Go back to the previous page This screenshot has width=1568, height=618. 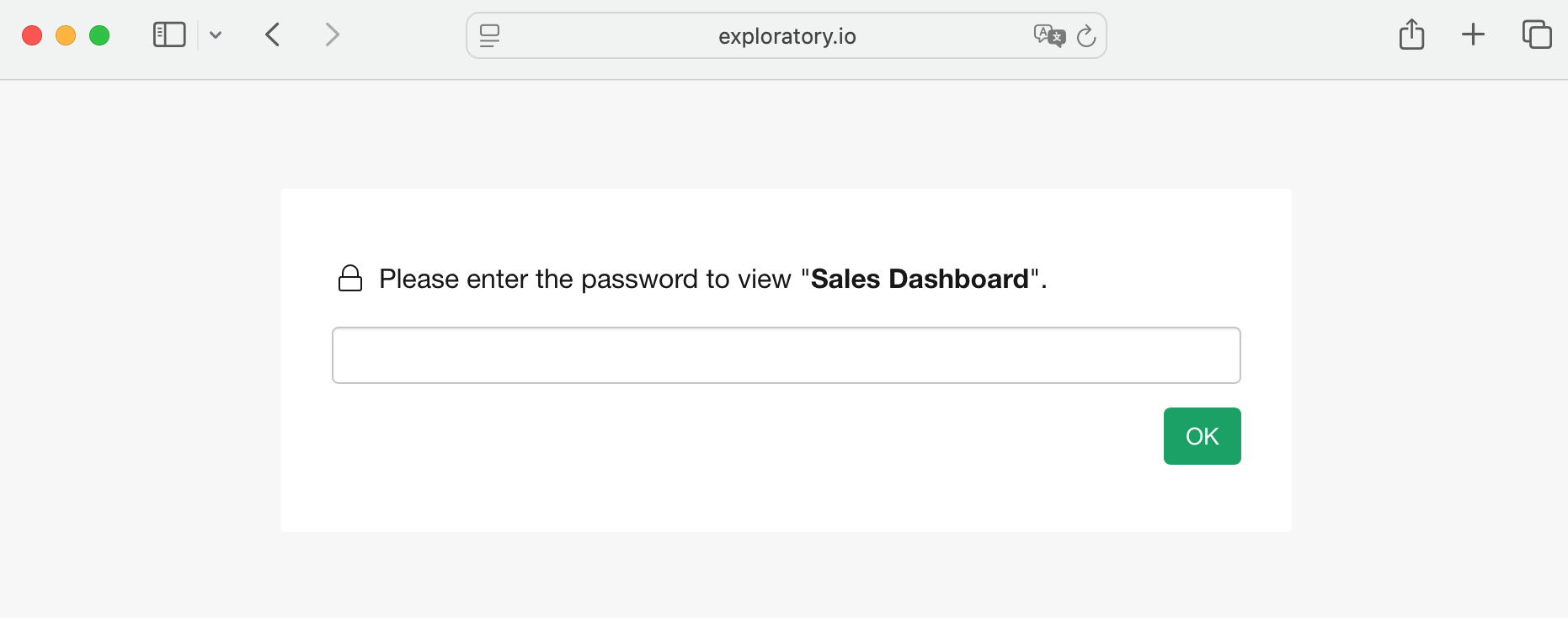tap(272, 35)
